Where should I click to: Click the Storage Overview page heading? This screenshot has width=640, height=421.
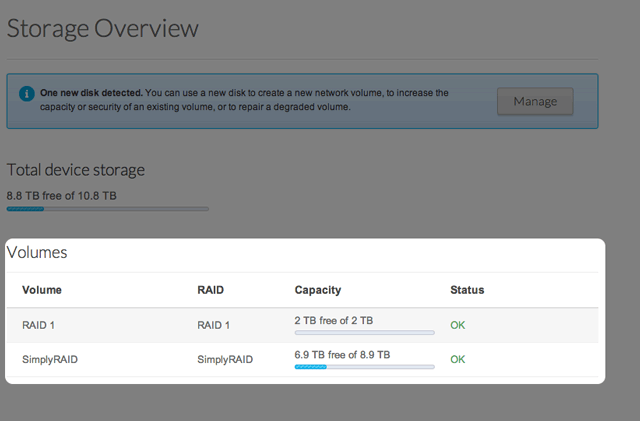coord(102,28)
